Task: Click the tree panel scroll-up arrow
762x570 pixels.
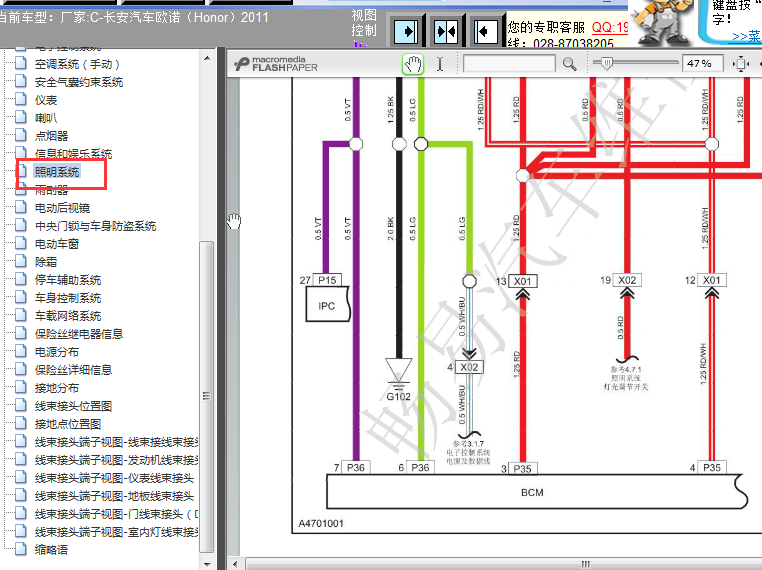Action: (207, 58)
